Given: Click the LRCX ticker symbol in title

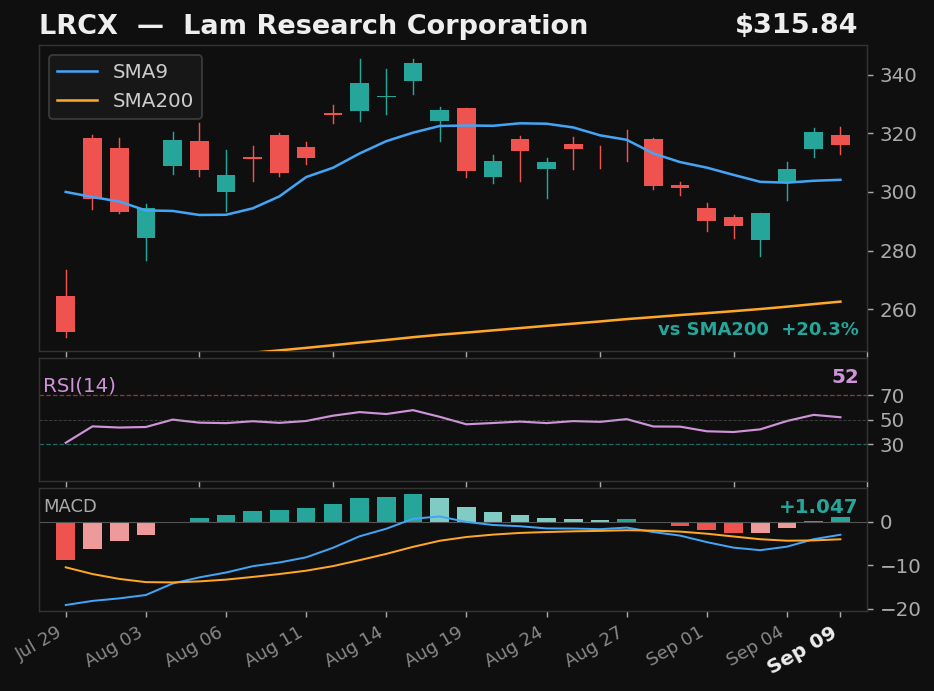Looking at the screenshot, I should point(79,25).
